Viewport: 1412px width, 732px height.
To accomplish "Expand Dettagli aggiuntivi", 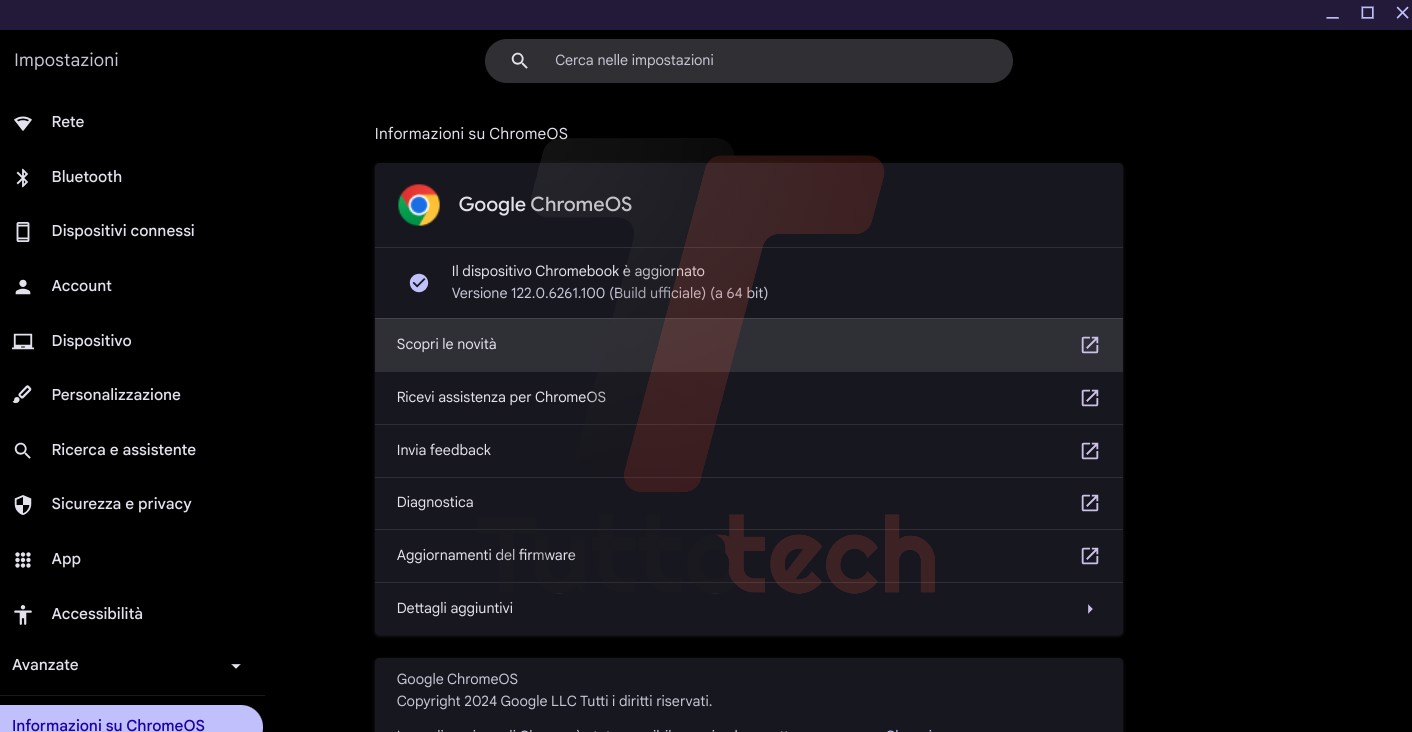I will tap(748, 608).
